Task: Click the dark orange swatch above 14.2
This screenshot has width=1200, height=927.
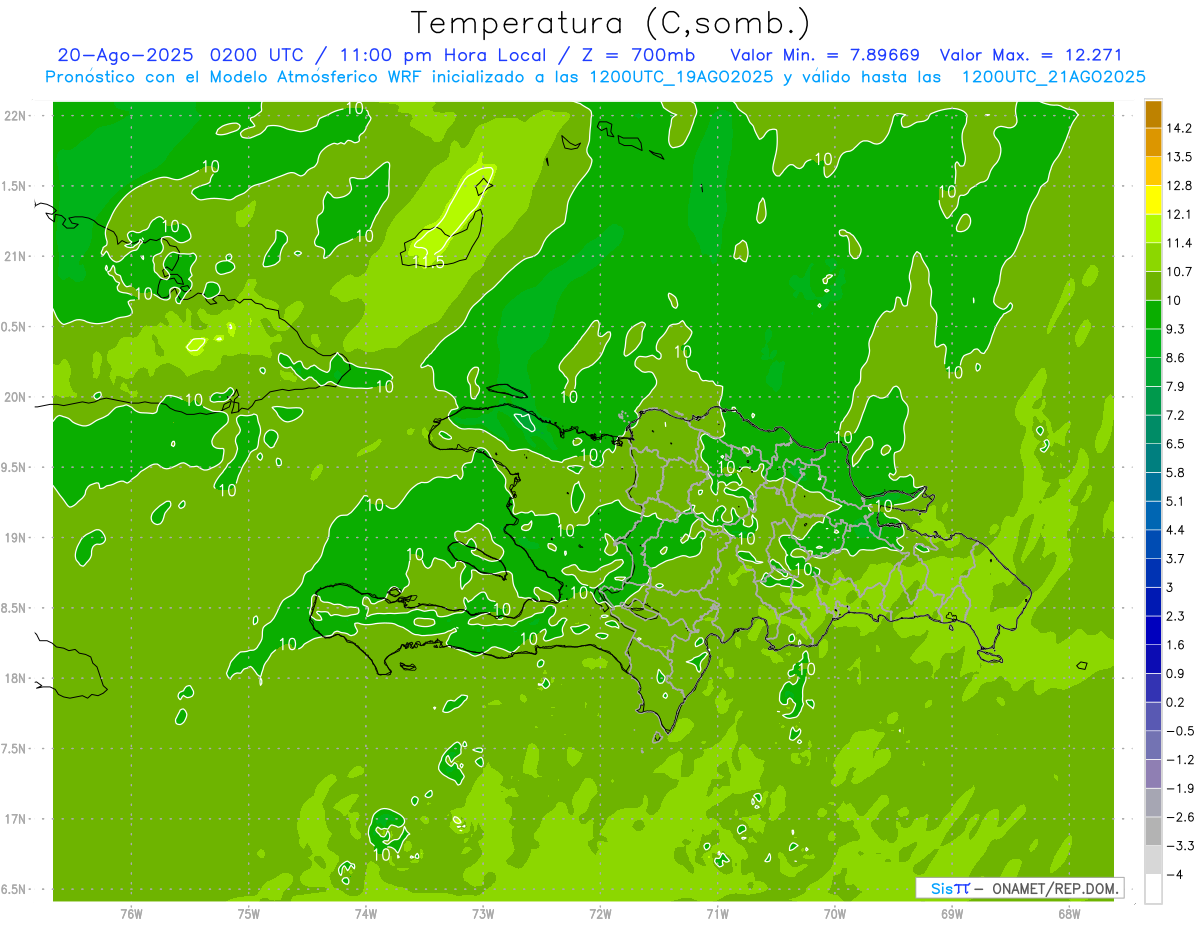Action: [1153, 114]
